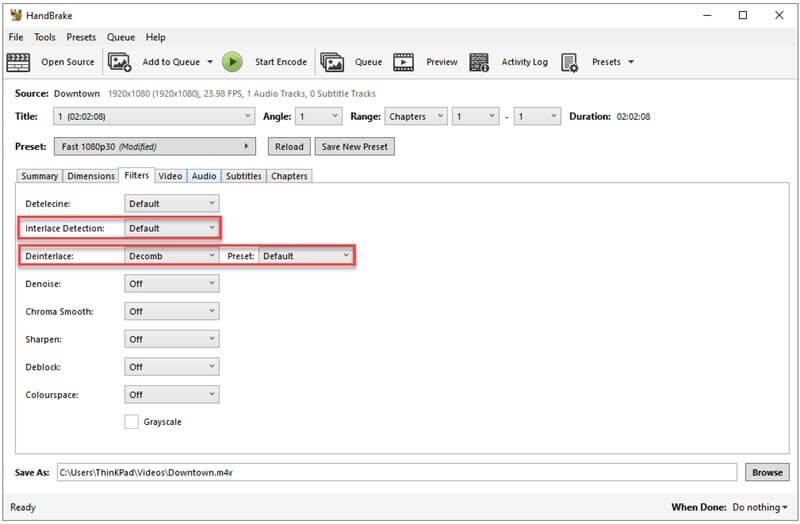Open the Help menu
This screenshot has width=800, height=524.
coord(156,37)
